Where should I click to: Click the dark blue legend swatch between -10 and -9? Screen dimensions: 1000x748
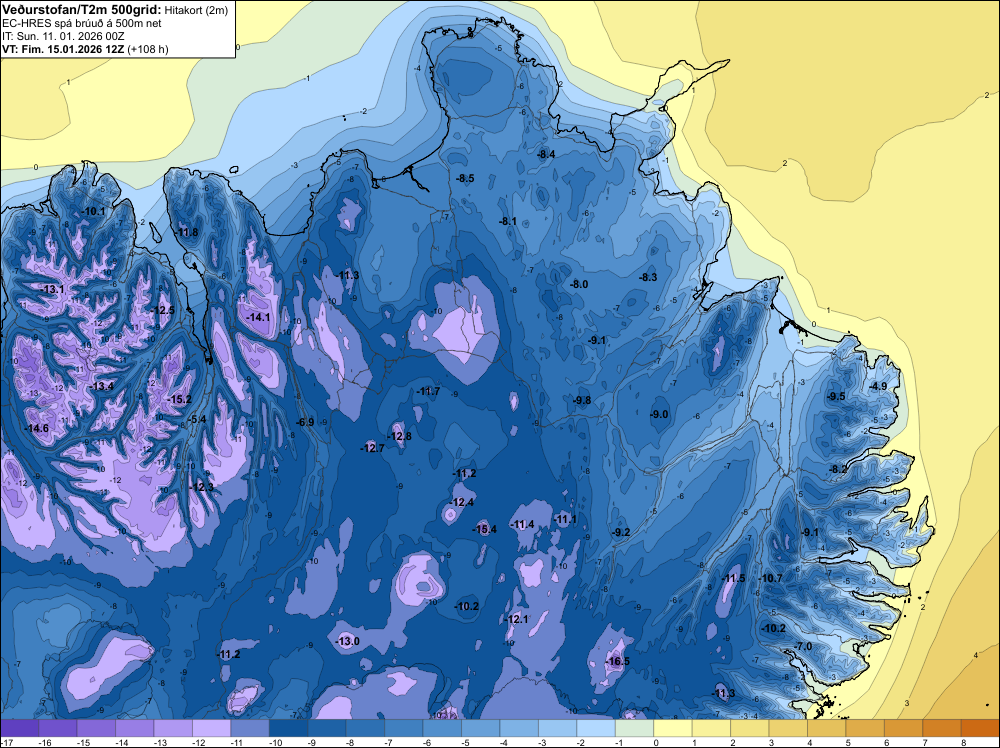point(288,728)
